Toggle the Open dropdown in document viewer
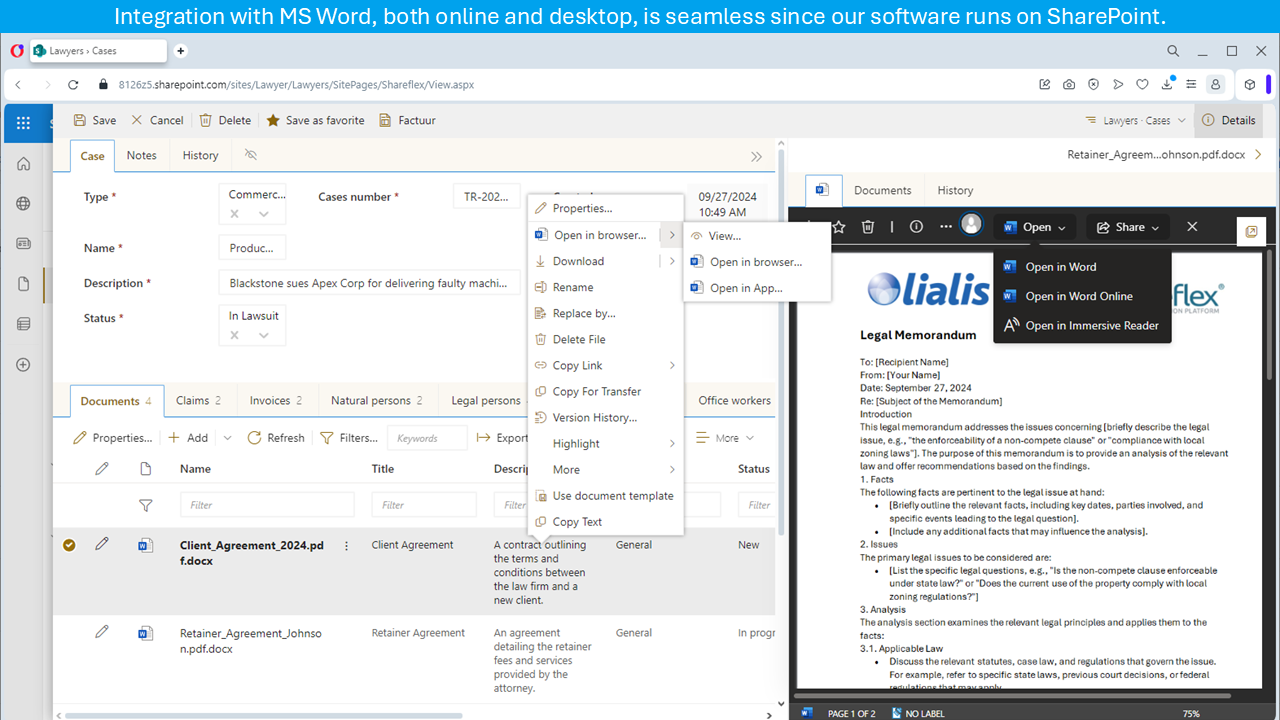 coord(1035,227)
